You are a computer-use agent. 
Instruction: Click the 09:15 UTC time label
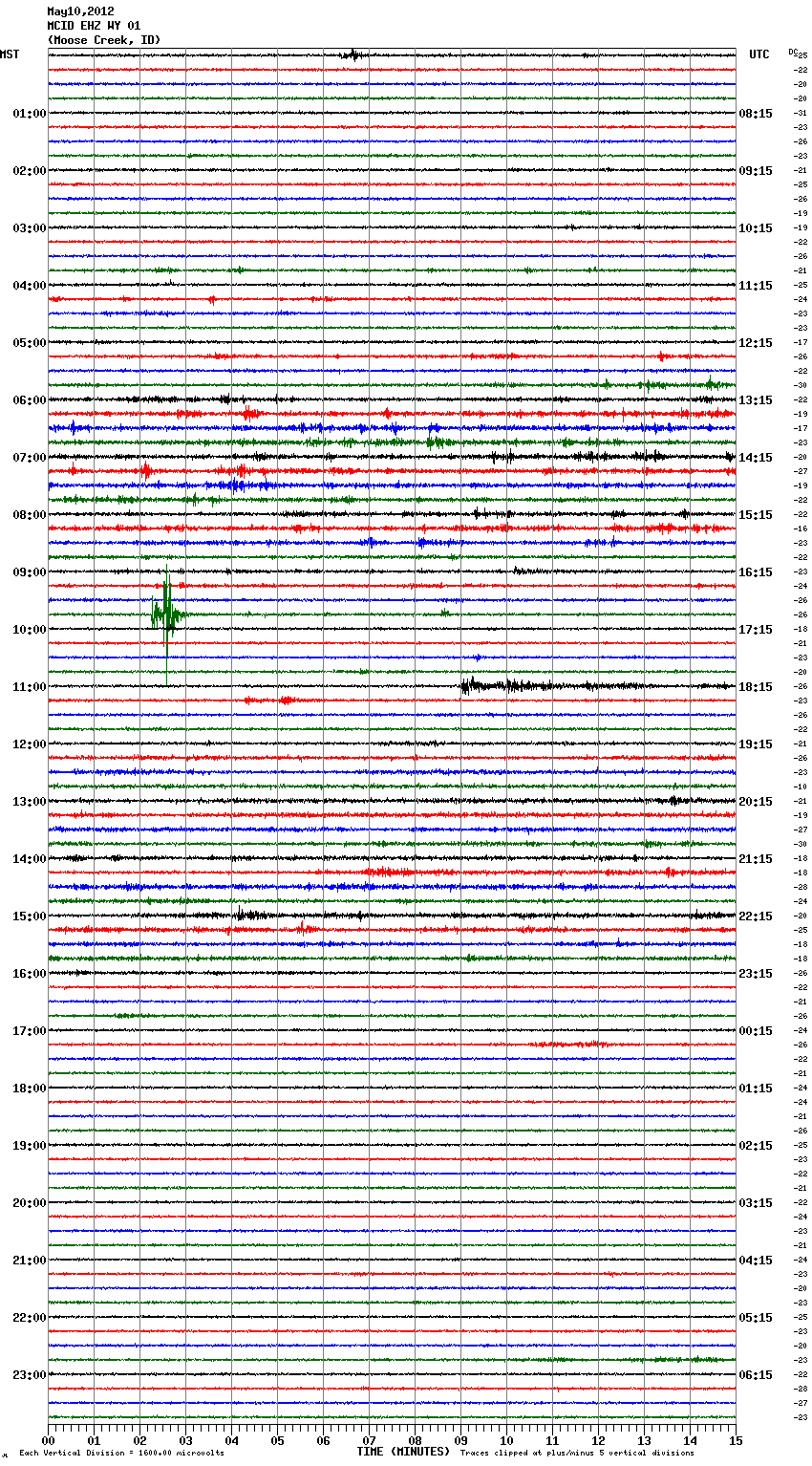pyautogui.click(x=756, y=171)
